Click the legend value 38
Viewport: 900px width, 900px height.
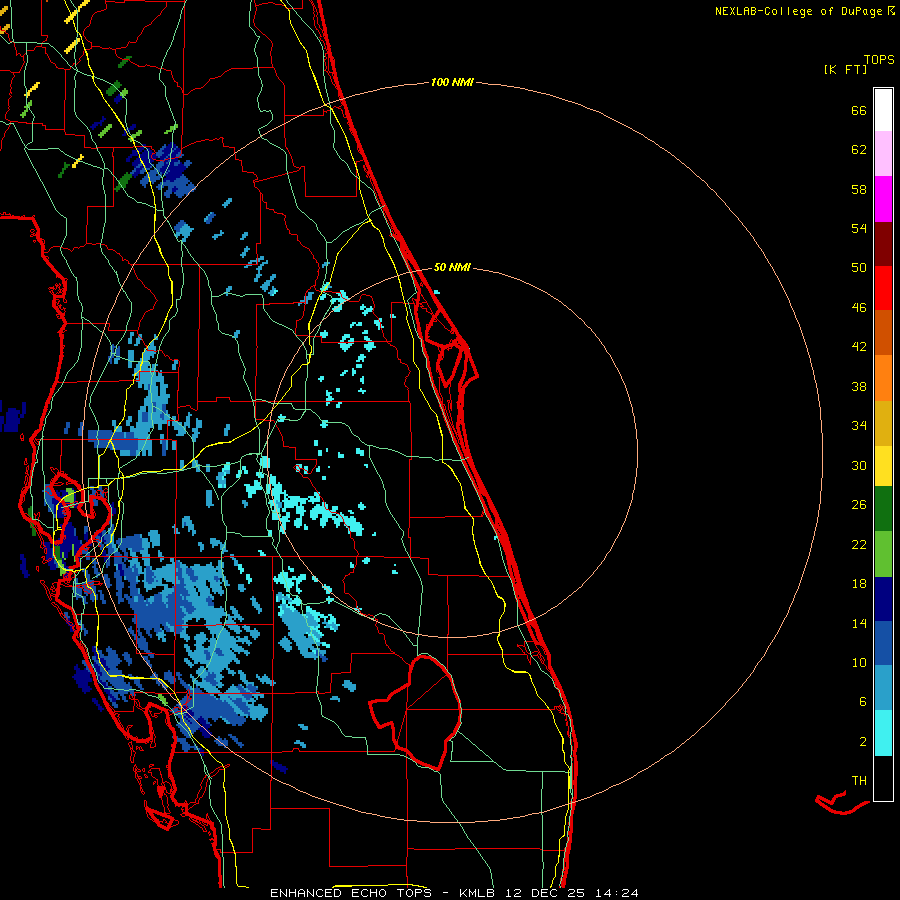click(x=859, y=386)
